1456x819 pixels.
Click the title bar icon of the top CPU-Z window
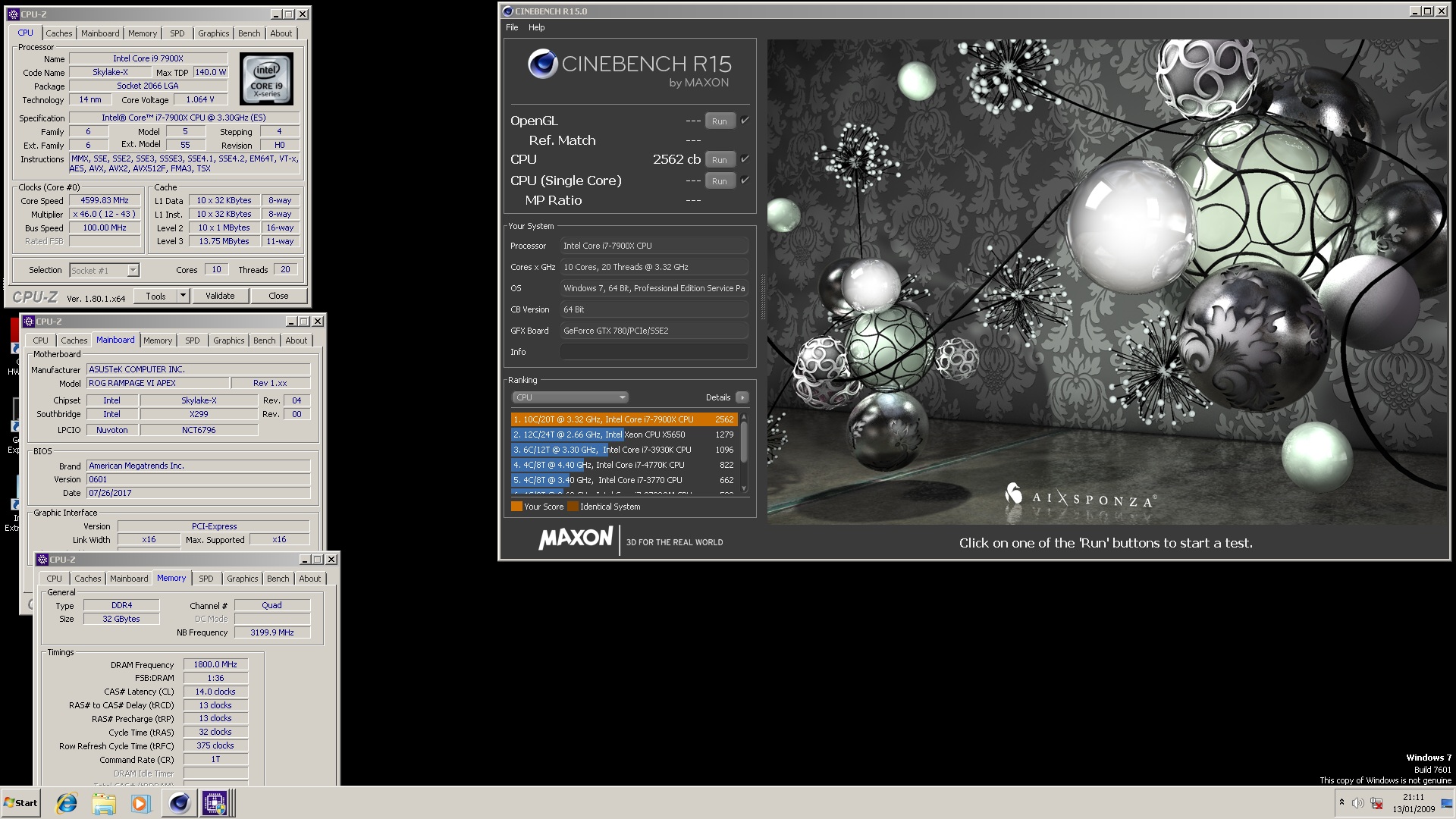tap(13, 14)
